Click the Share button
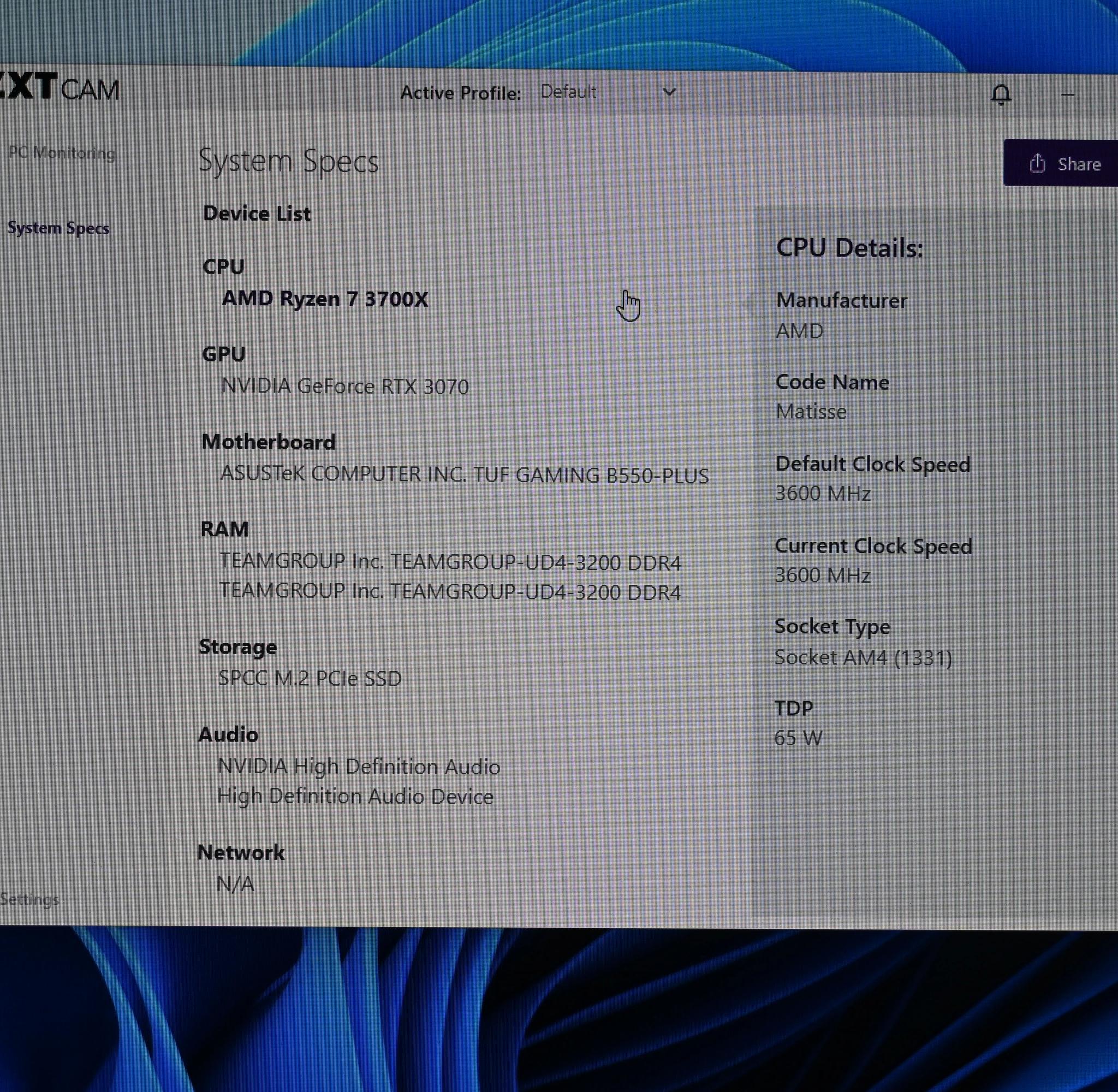The width and height of the screenshot is (1118, 1092). (x=1061, y=163)
